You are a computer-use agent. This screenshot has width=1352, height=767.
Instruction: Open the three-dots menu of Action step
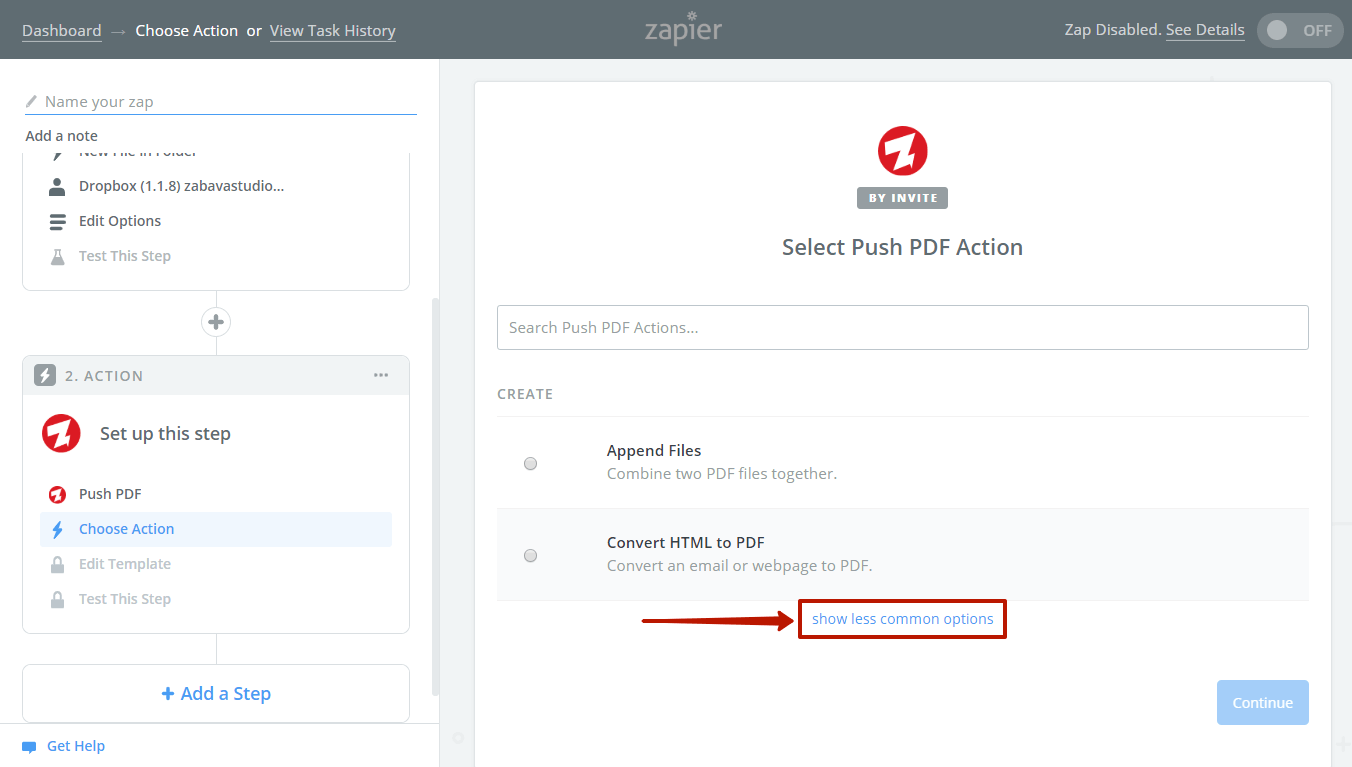(381, 375)
